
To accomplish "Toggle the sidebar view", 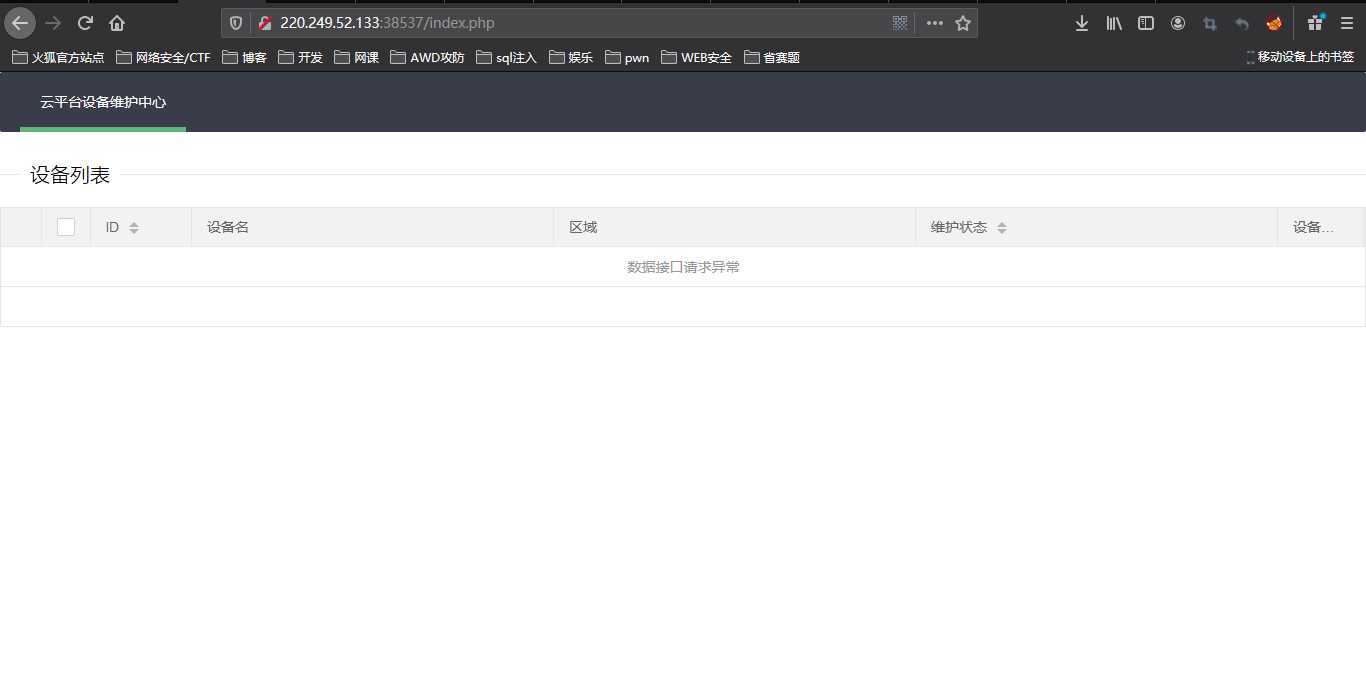I will [x=1146, y=23].
